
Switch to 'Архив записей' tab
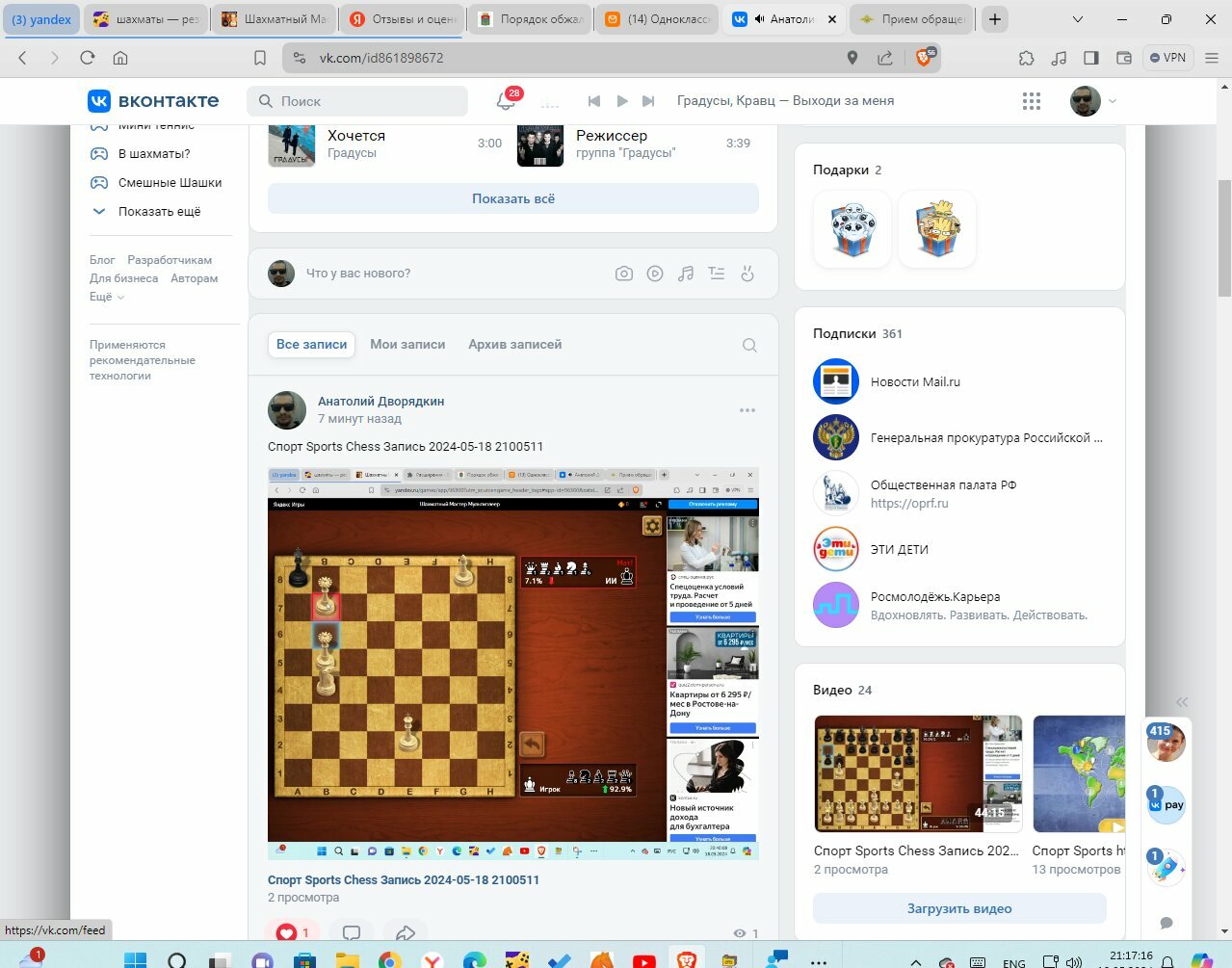(x=514, y=344)
